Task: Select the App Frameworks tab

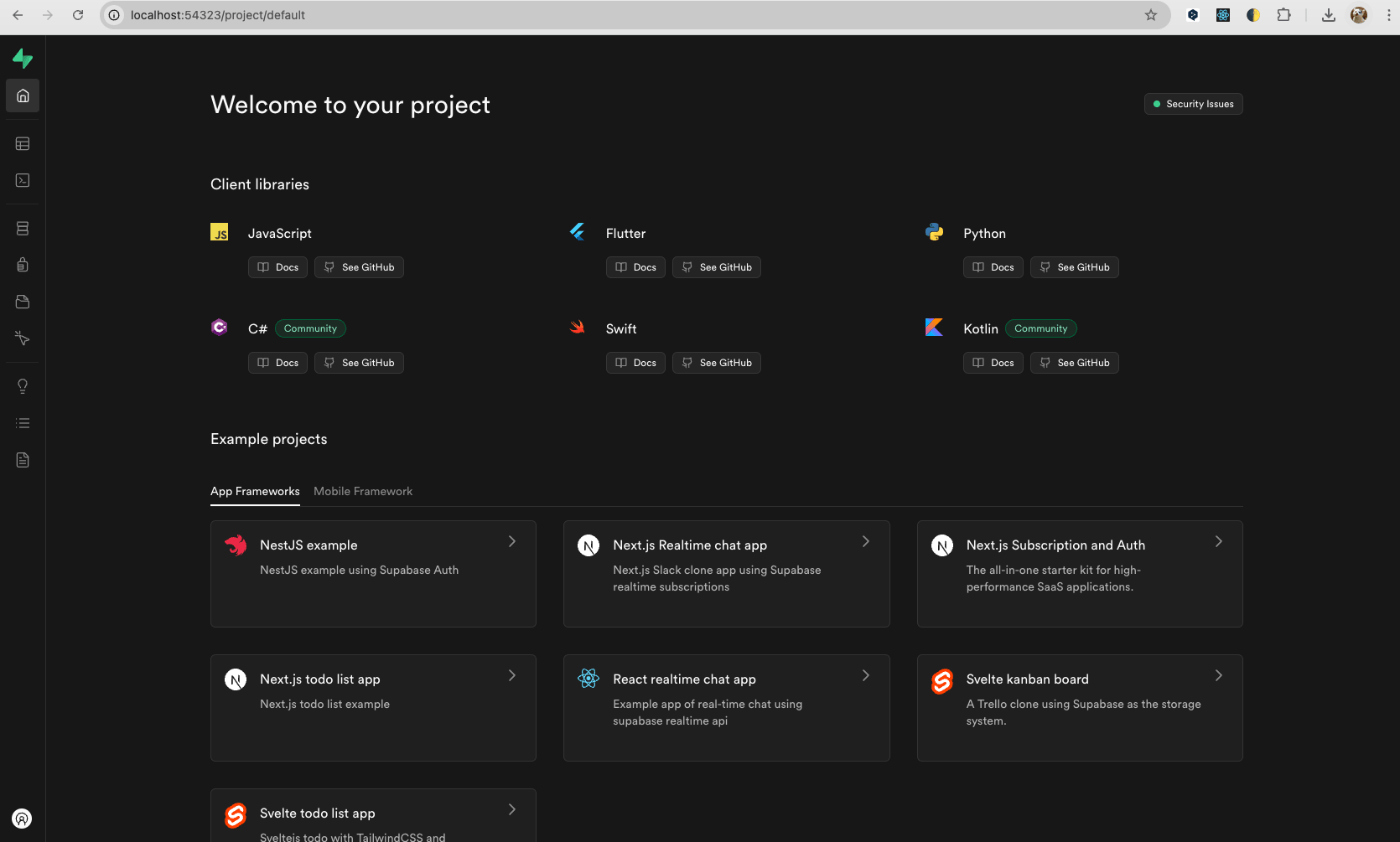Action: point(255,491)
